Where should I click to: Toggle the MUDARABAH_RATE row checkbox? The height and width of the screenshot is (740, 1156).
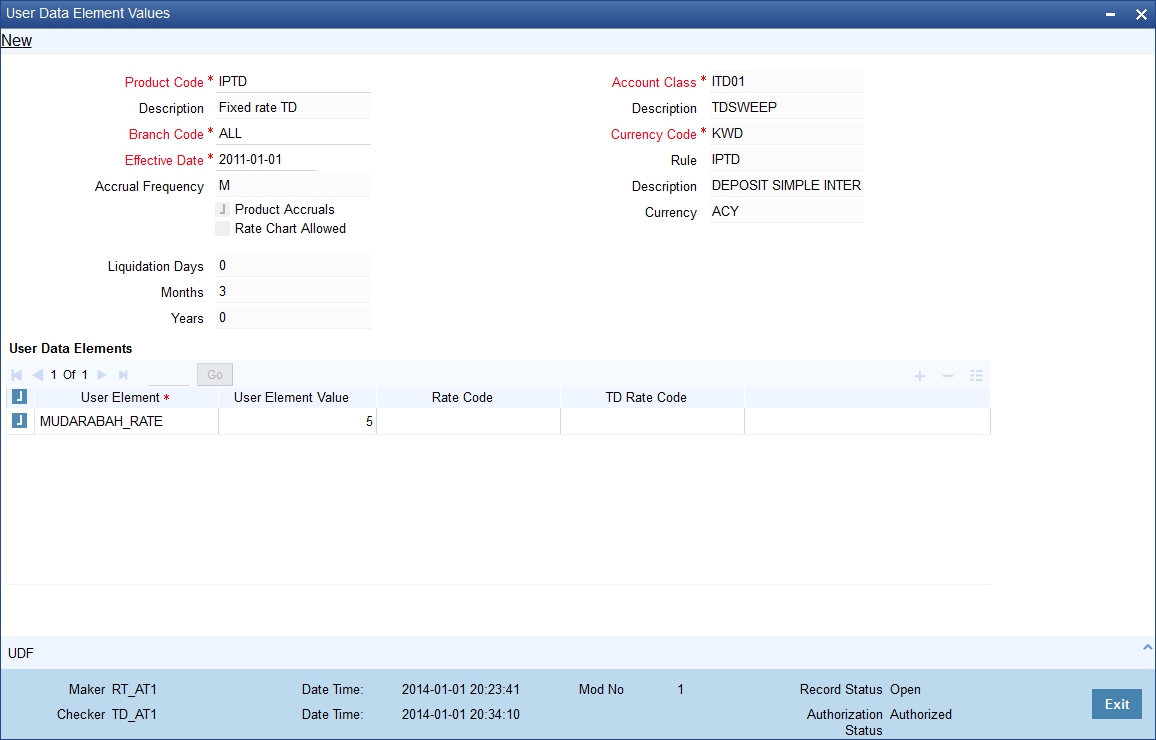(x=20, y=421)
